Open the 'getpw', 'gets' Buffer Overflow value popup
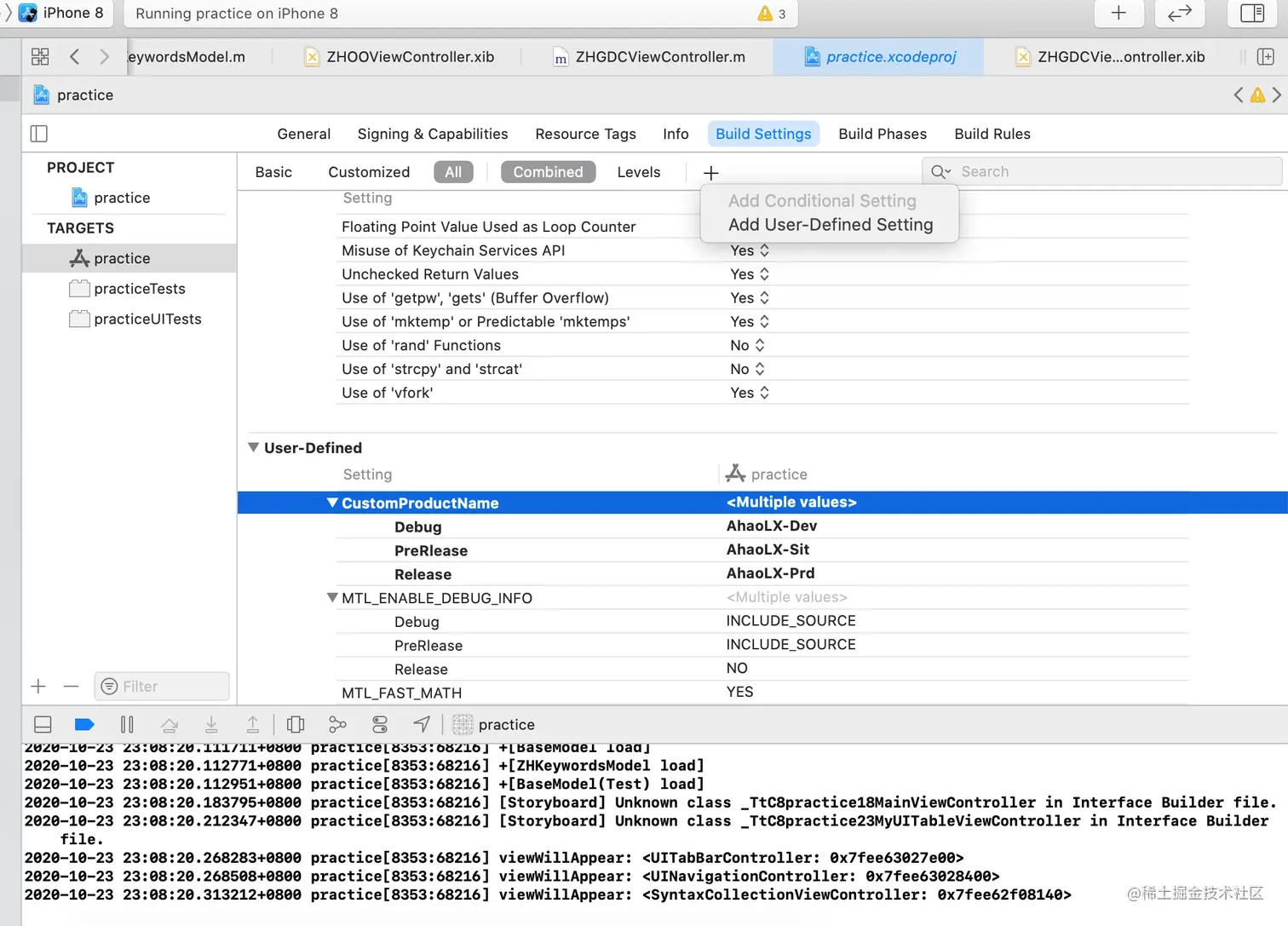1288x926 pixels. (x=750, y=298)
